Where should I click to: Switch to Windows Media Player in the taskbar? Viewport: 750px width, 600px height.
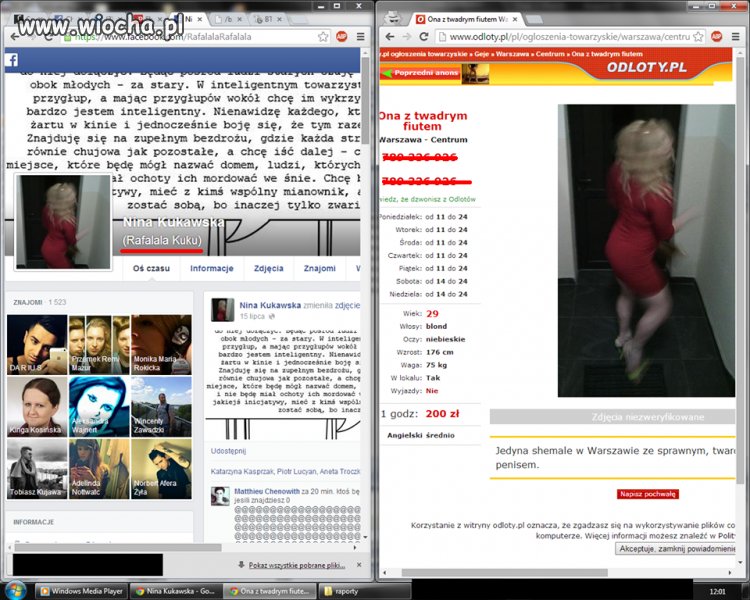(x=82, y=591)
